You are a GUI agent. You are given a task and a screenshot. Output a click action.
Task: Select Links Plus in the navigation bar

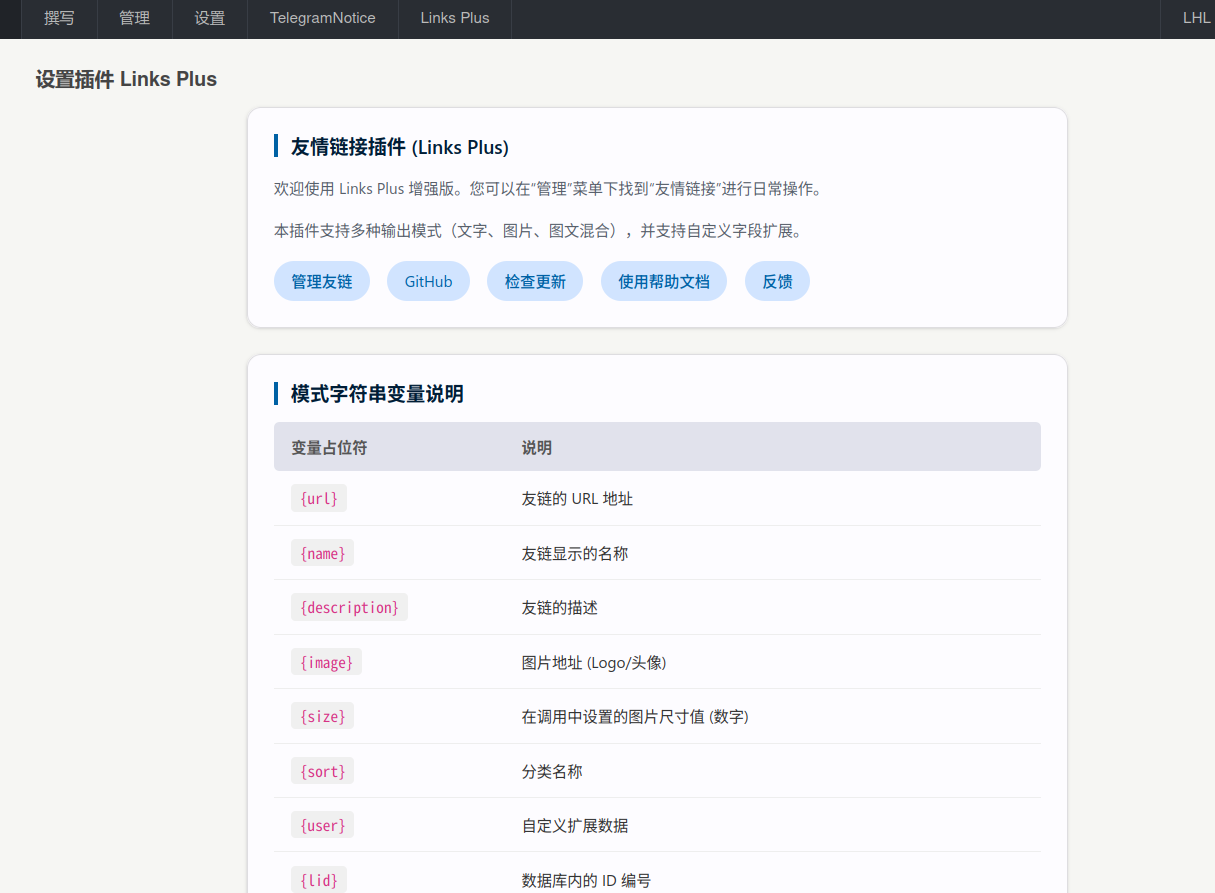454,18
